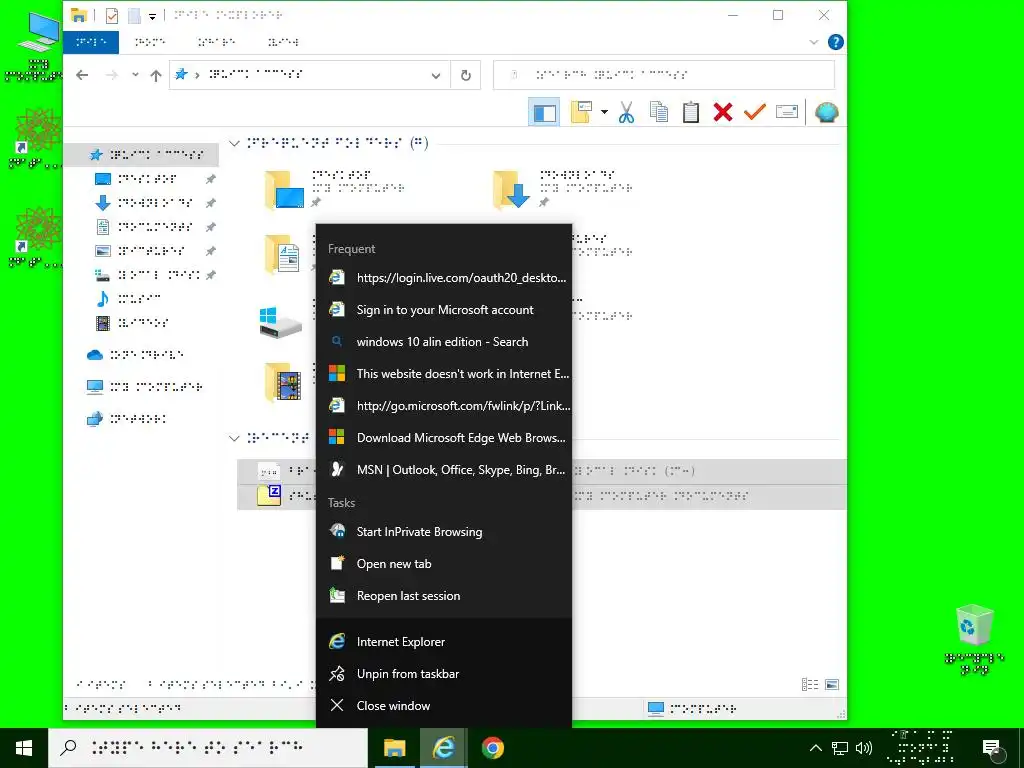Open the Windows Start button
Screen dimensions: 1024x768
[24, 748]
